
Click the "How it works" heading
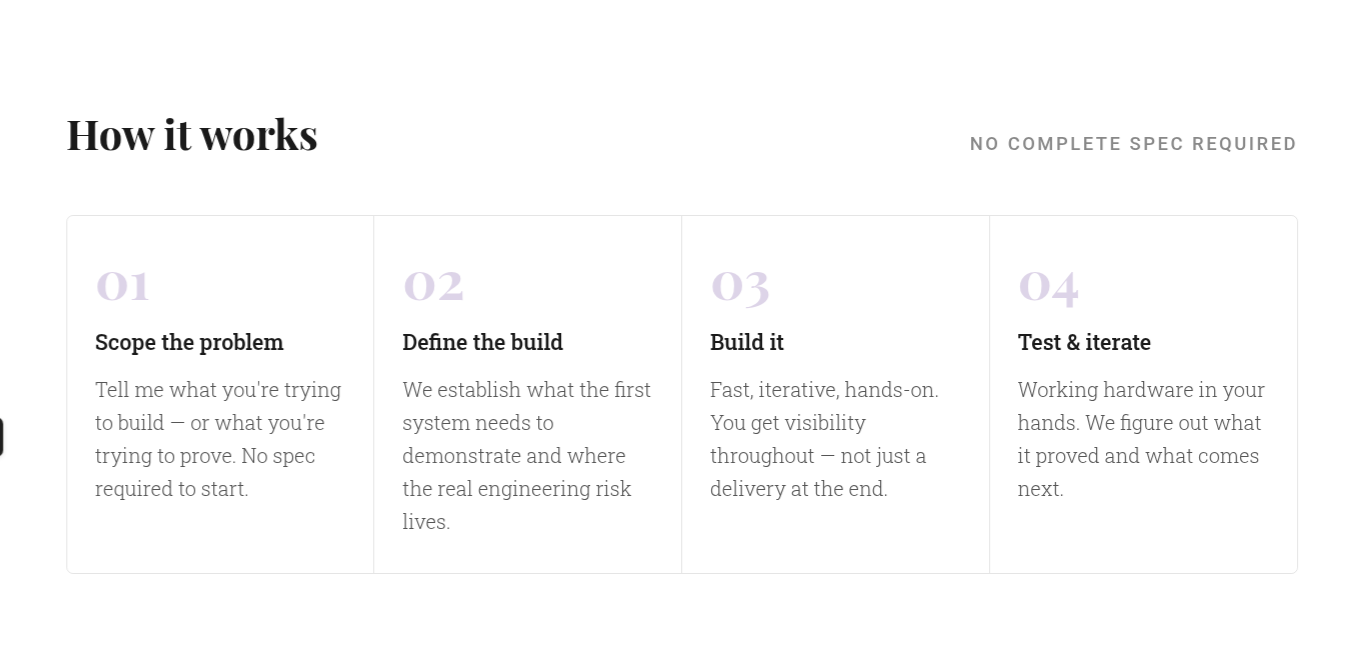(192, 135)
